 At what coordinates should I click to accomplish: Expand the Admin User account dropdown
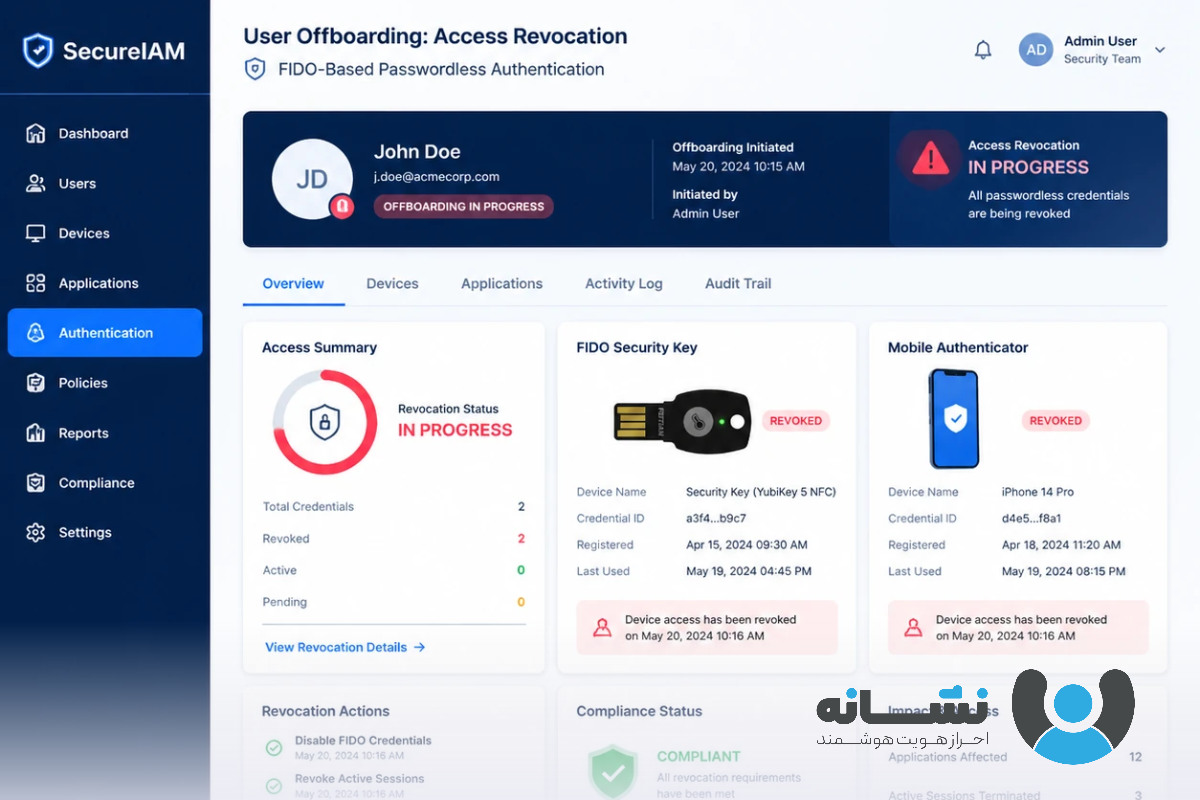click(x=1160, y=50)
